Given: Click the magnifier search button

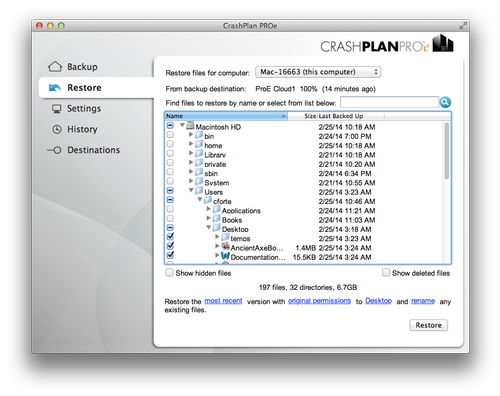Looking at the screenshot, I should tap(445, 102).
